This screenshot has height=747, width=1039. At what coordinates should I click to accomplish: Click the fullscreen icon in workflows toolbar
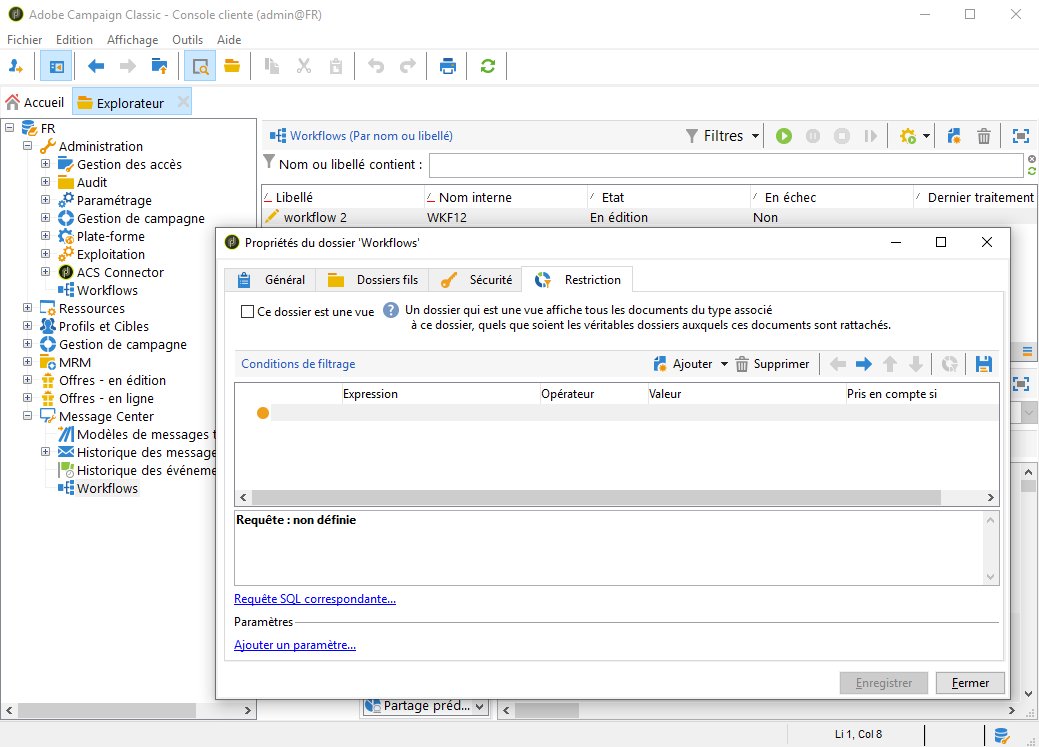click(x=1021, y=136)
